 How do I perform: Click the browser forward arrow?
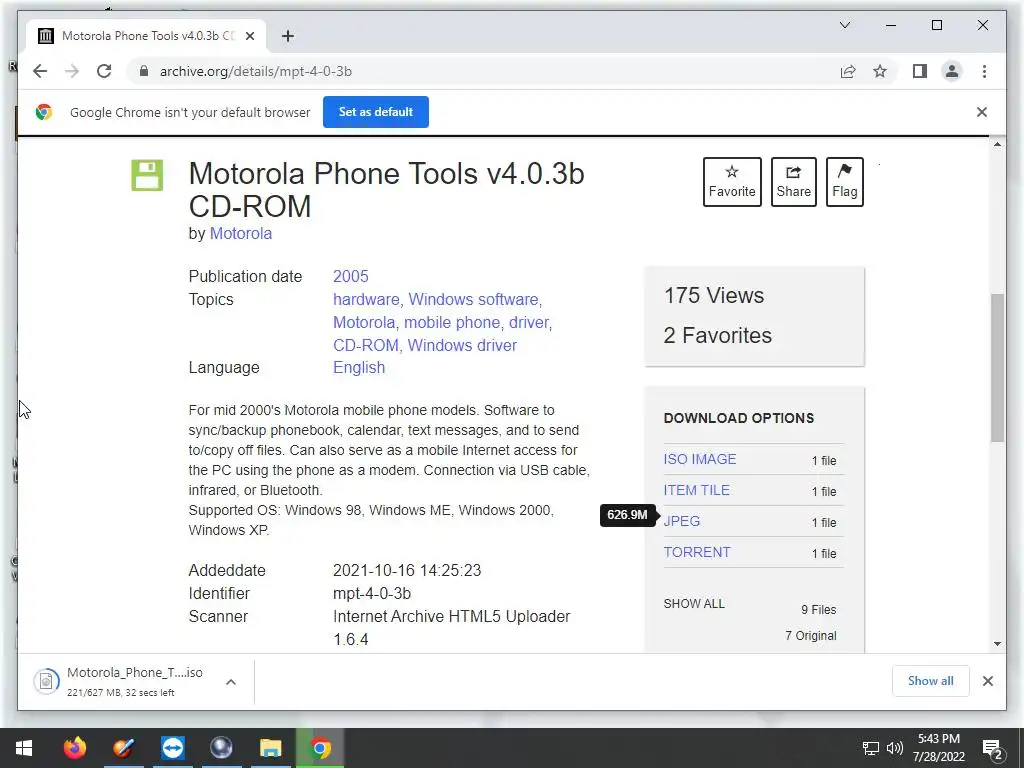[x=72, y=71]
